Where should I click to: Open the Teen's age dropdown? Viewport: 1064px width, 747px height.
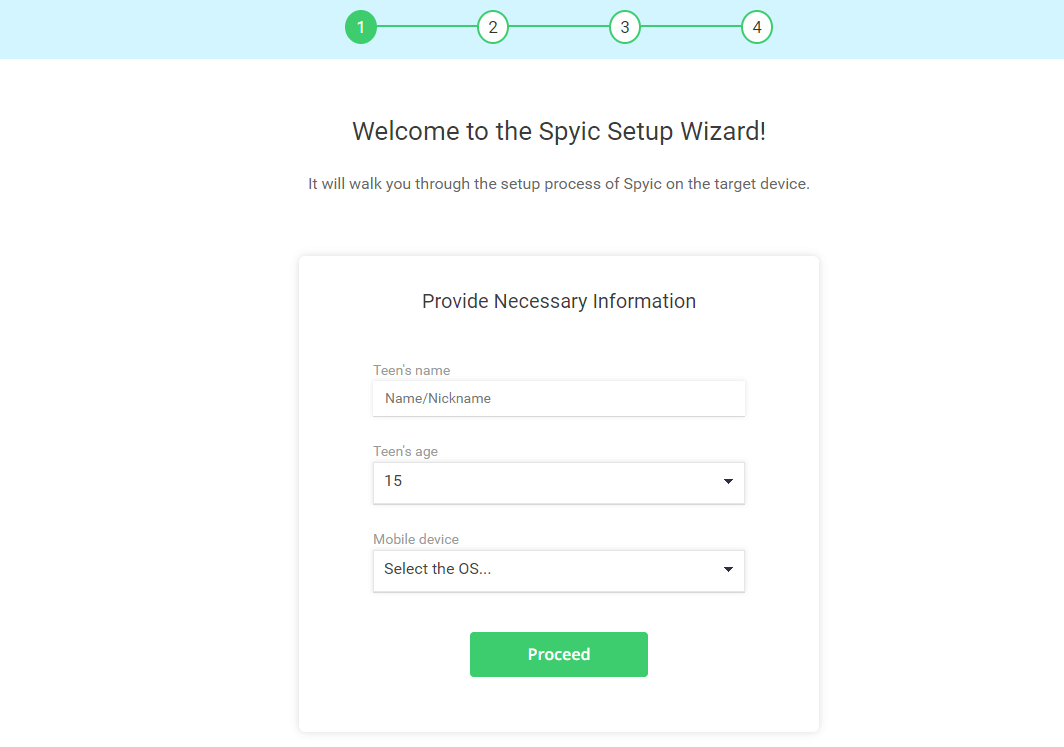click(558, 482)
